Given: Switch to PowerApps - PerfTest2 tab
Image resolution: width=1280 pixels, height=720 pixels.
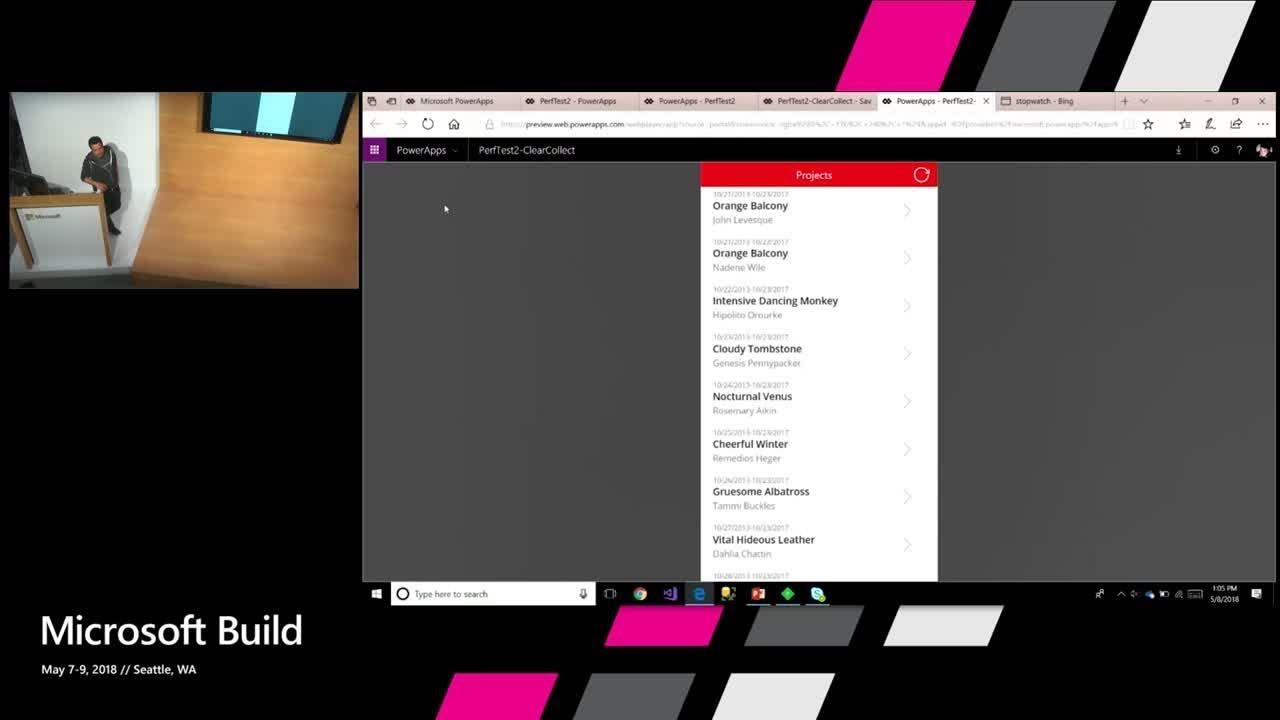Looking at the screenshot, I should [x=697, y=101].
